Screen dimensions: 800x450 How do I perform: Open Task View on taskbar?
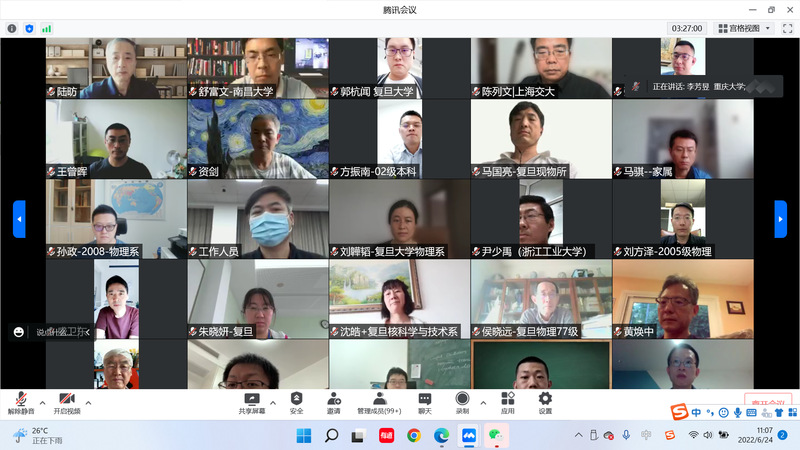[358, 436]
